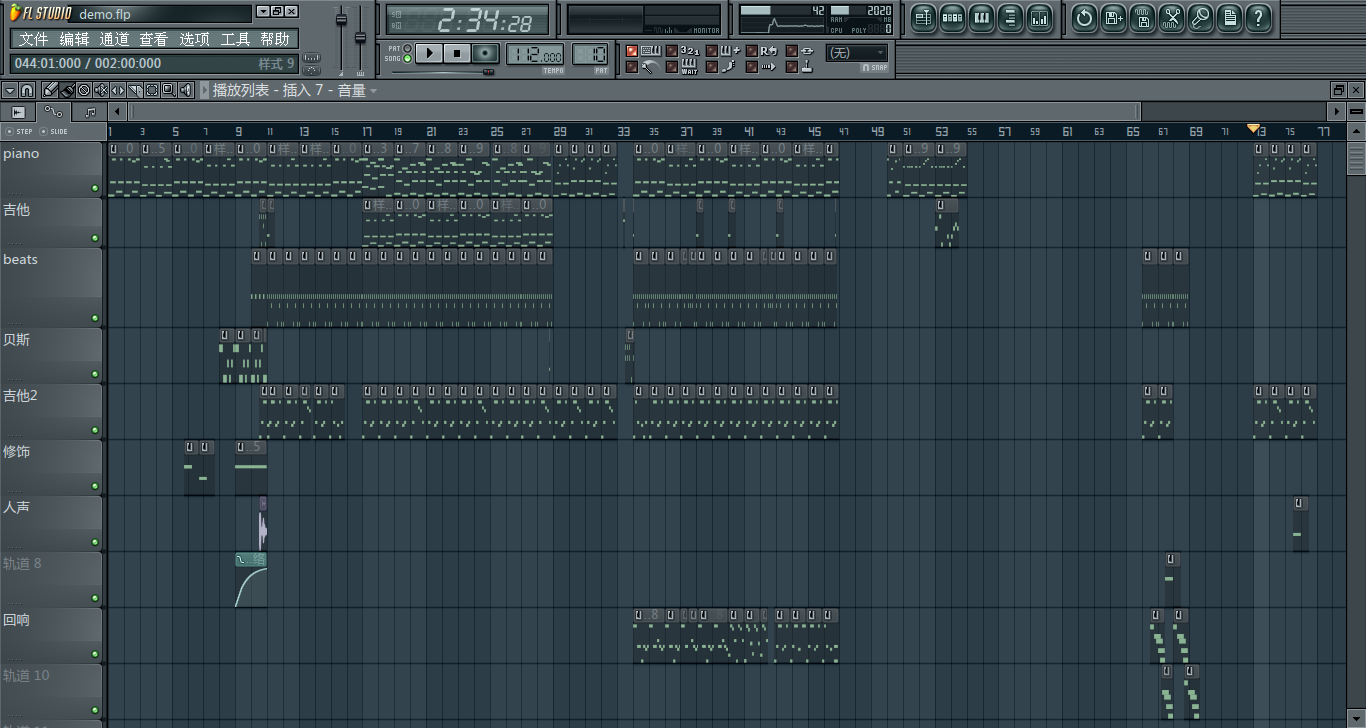Open the playlist window shortcut icon
The image size is (1366, 728).
[923, 17]
